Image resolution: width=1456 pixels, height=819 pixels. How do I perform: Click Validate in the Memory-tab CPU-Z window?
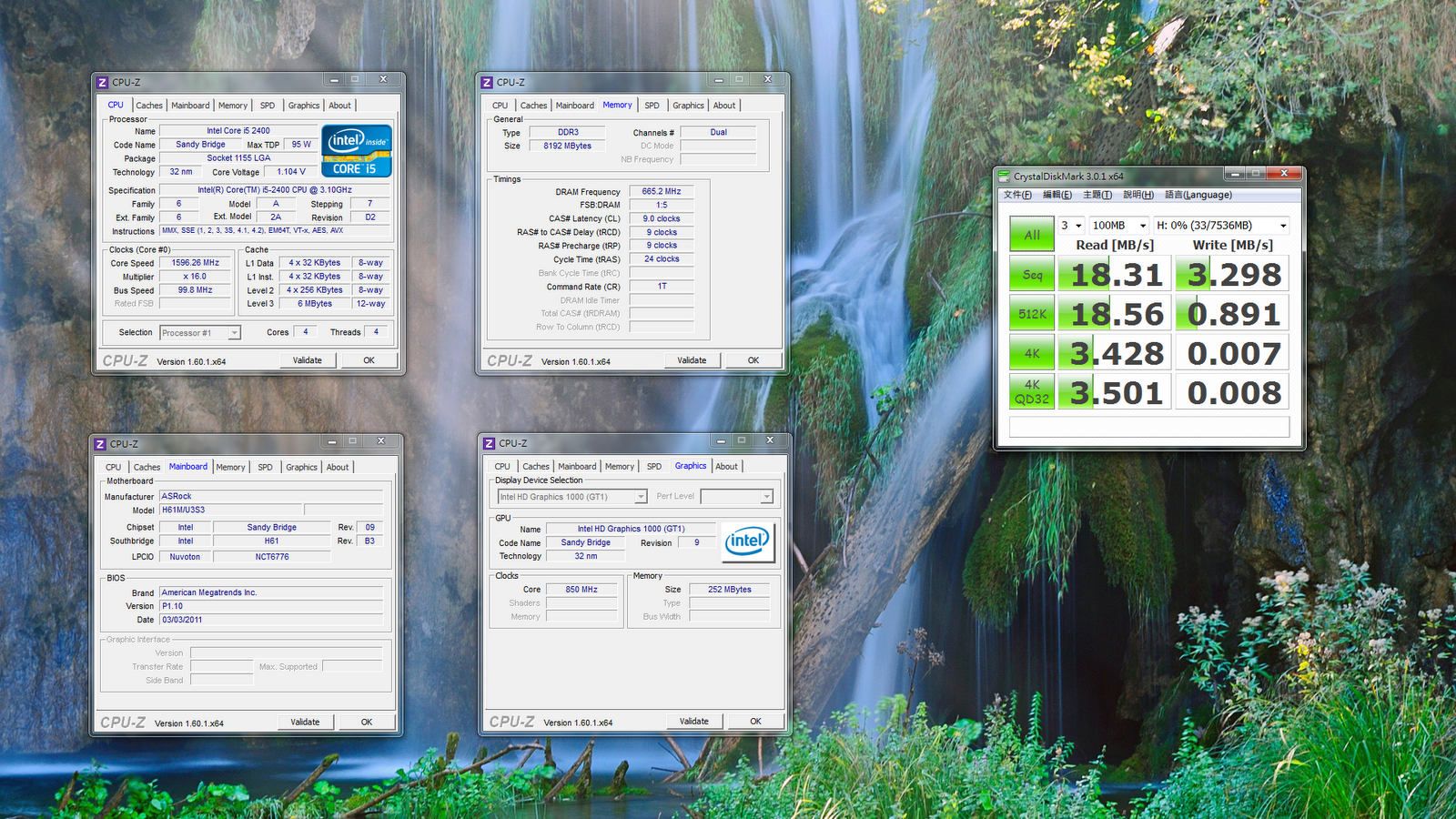(692, 360)
